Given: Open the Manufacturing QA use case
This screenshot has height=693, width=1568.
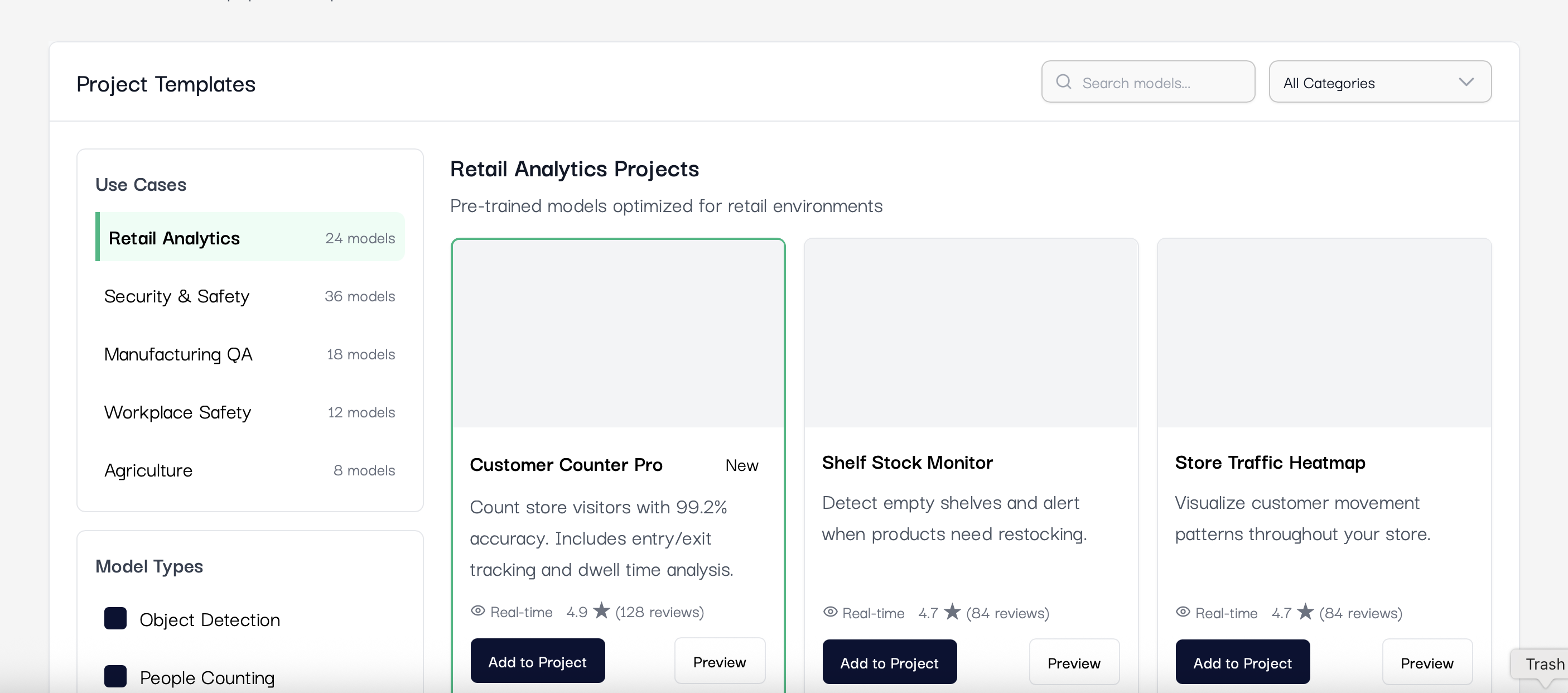Looking at the screenshot, I should pos(250,354).
